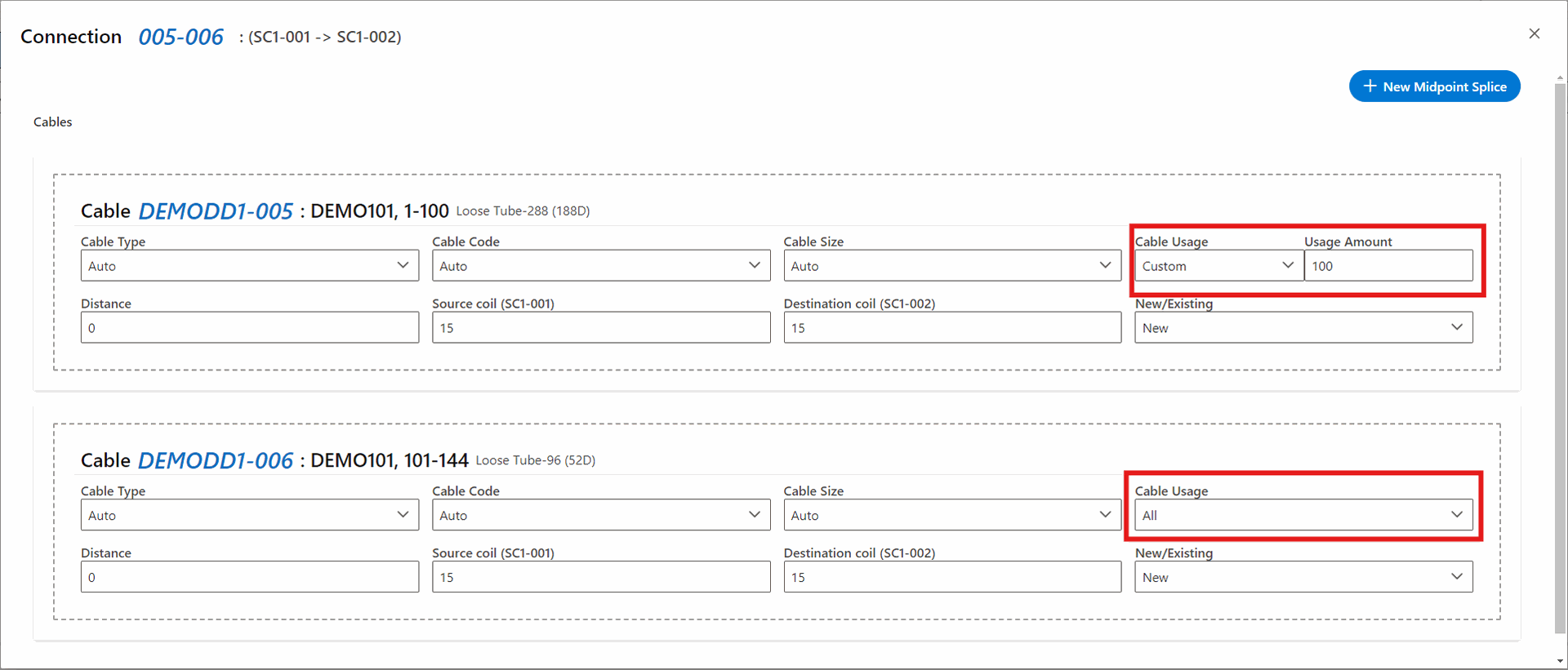
Task: Open Cable Usage dropdown set to All
Action: [x=1303, y=515]
